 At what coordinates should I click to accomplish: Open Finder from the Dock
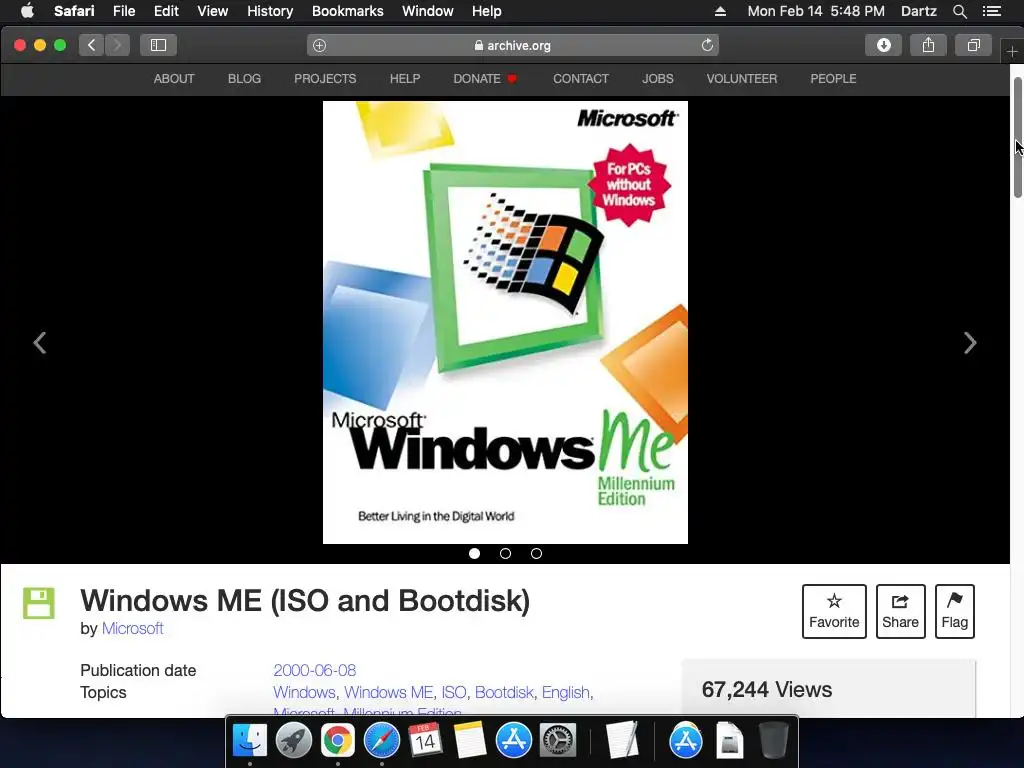tap(249, 741)
